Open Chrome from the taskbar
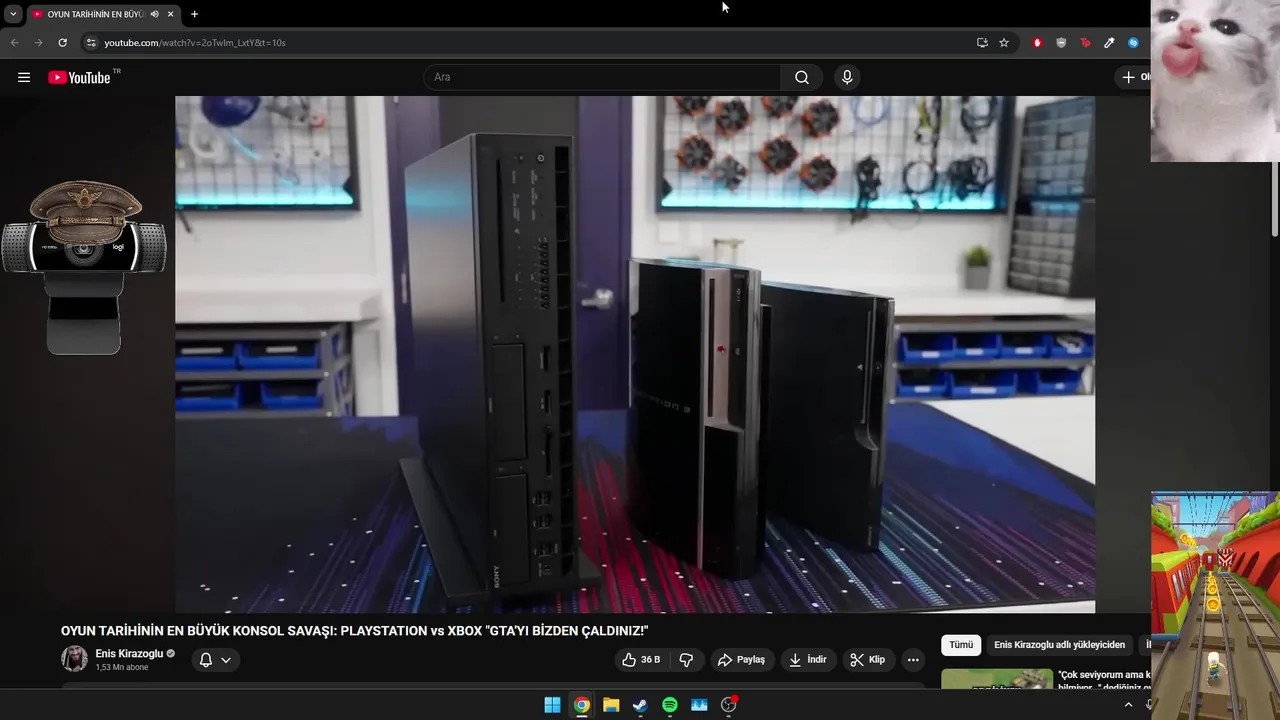The width and height of the screenshot is (1280, 720). [x=581, y=705]
